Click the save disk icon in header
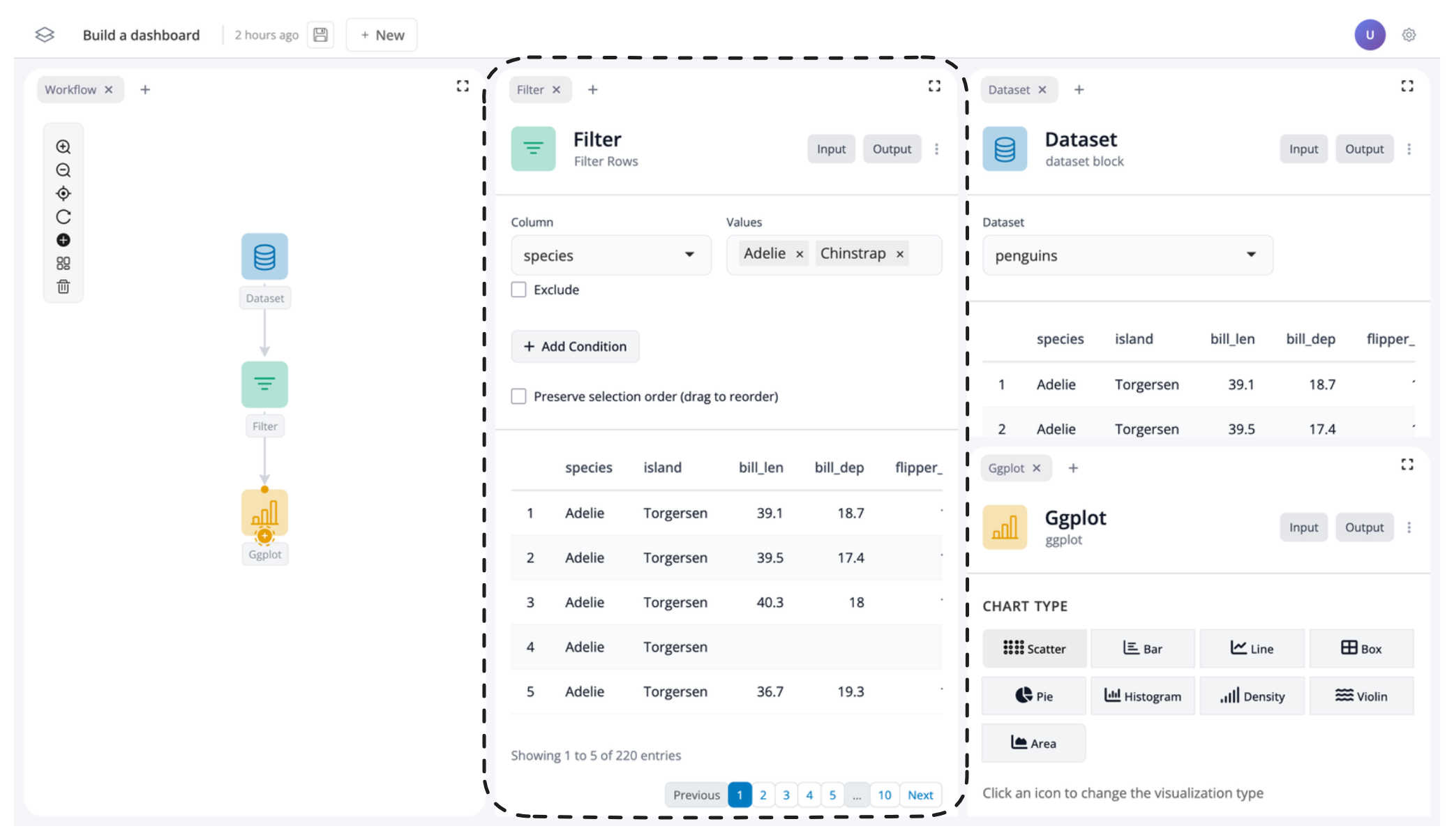Viewport: 1454px width, 840px height. coord(320,35)
